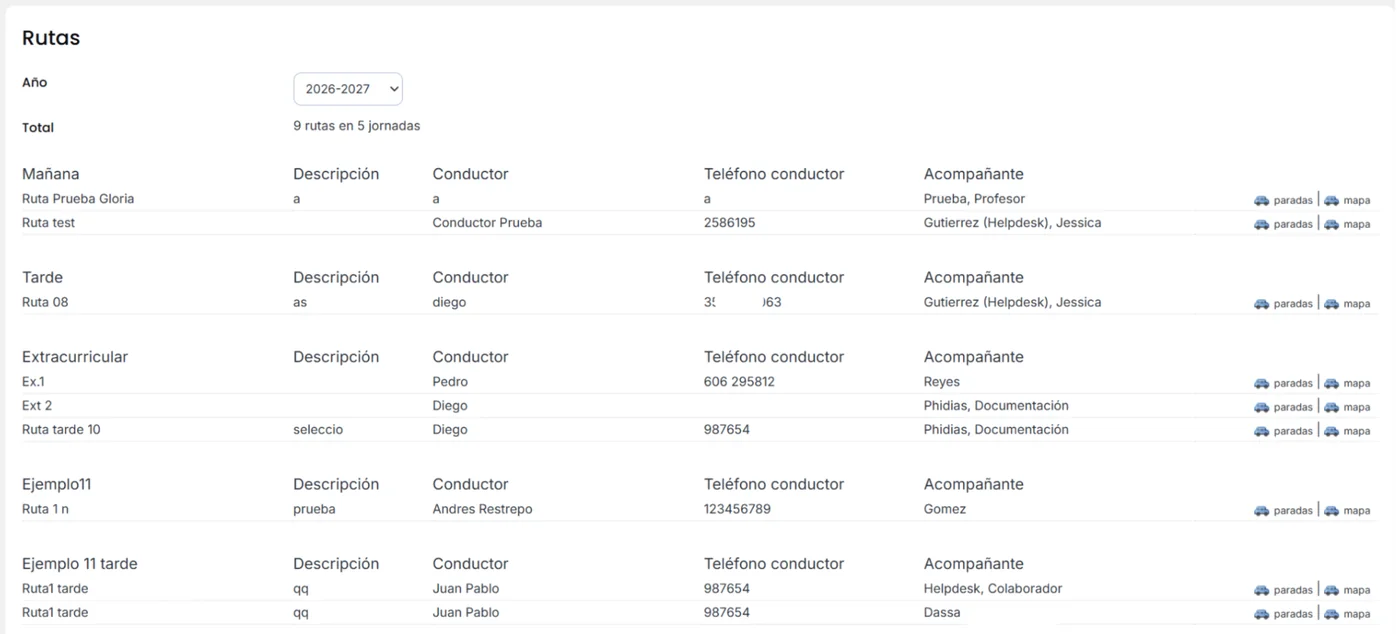Select the Ruta Prueba Gloria route name
Viewport: 1400px width, 634px height.
click(x=78, y=199)
